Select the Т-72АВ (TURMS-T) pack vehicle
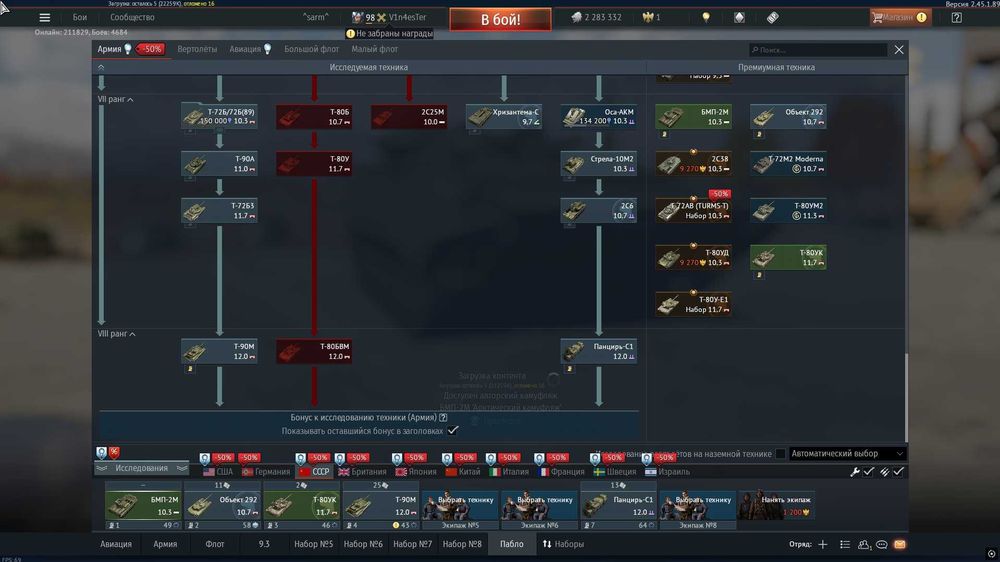This screenshot has height=562, width=1000. (x=693, y=211)
